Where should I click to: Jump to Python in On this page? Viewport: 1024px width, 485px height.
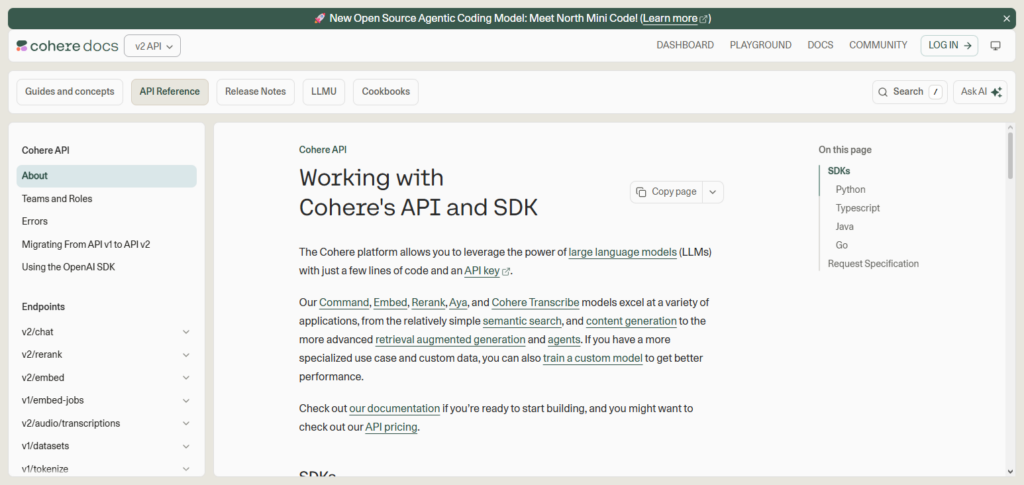tap(850, 189)
